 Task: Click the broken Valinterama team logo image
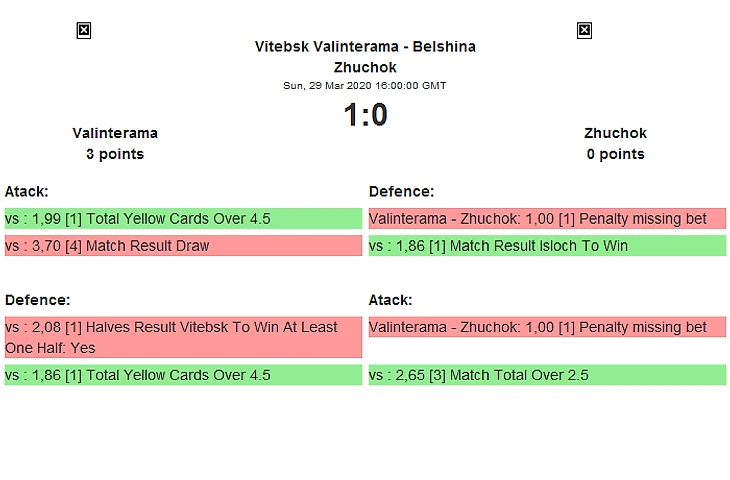pyautogui.click(x=84, y=31)
